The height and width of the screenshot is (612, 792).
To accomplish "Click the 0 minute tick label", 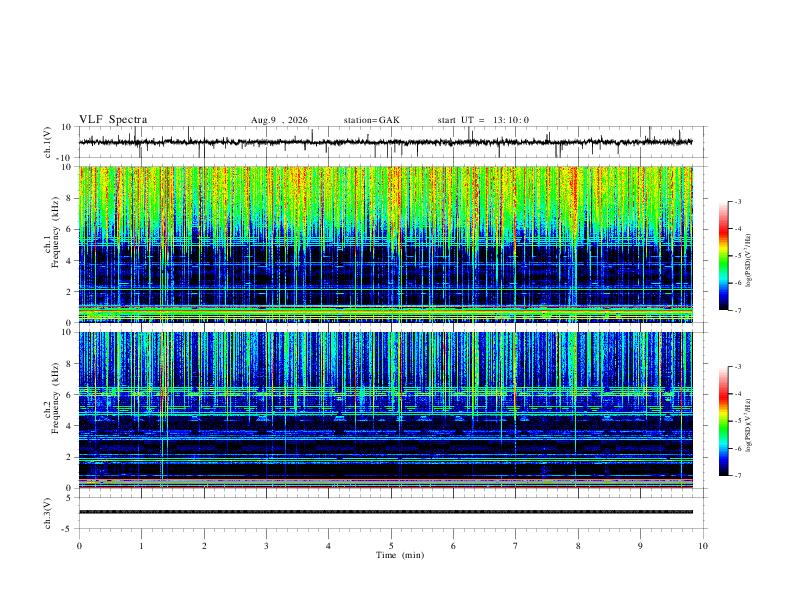I will (x=79, y=546).
